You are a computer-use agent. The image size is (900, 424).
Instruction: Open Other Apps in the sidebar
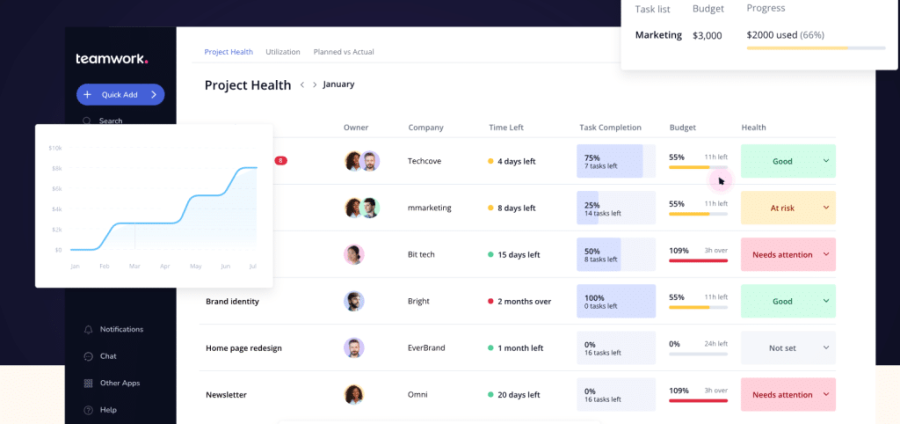(112, 383)
